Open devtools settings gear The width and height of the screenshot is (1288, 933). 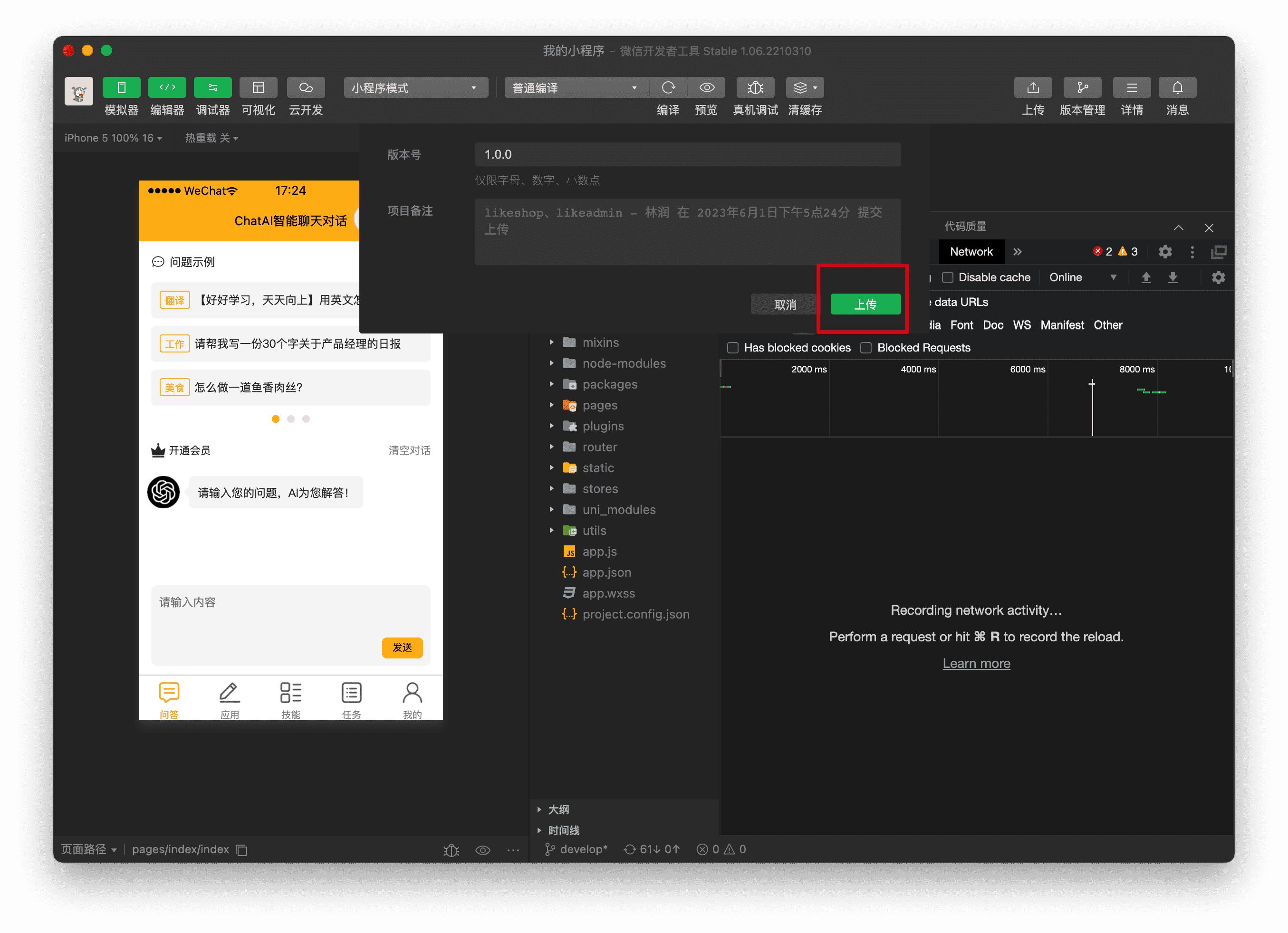pyautogui.click(x=1165, y=251)
